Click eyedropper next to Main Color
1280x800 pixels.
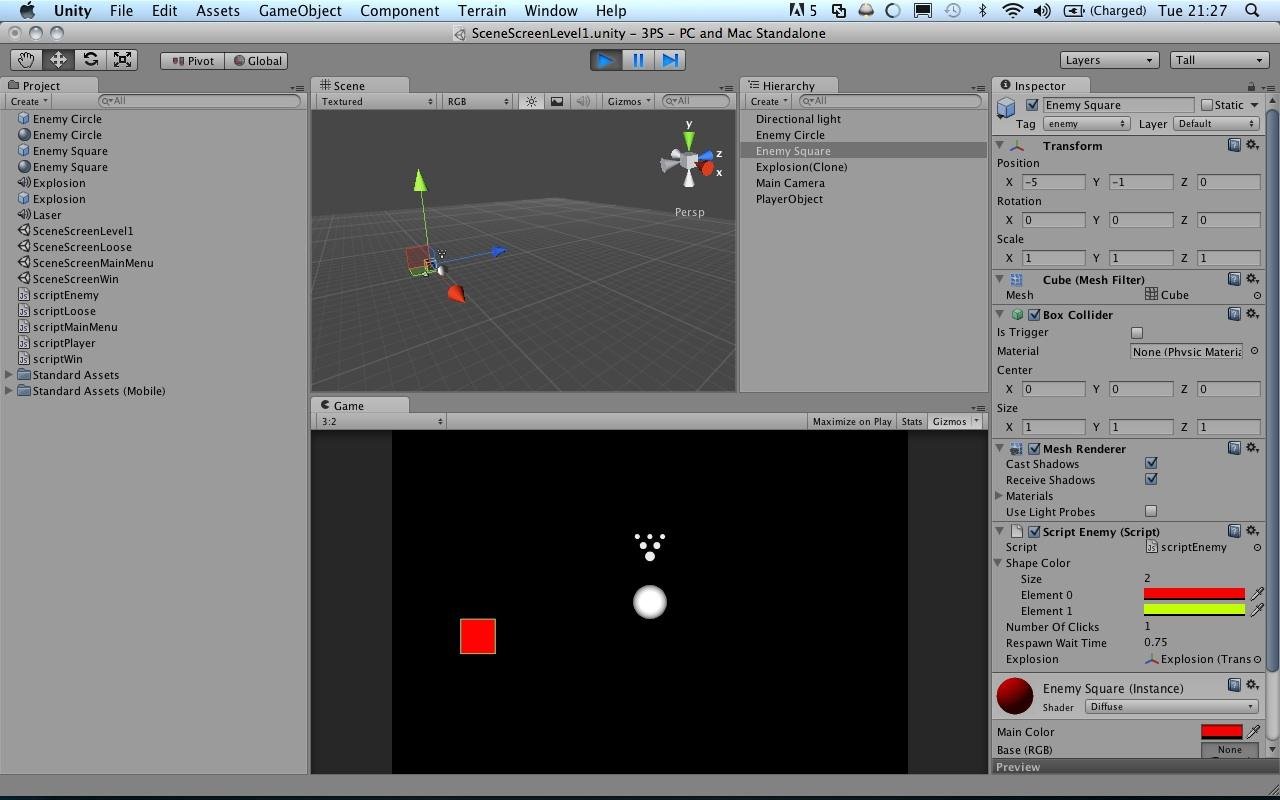[x=1253, y=732]
